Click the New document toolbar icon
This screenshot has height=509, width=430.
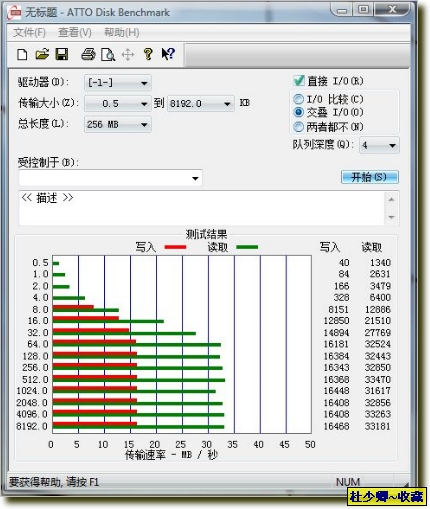coord(22,54)
